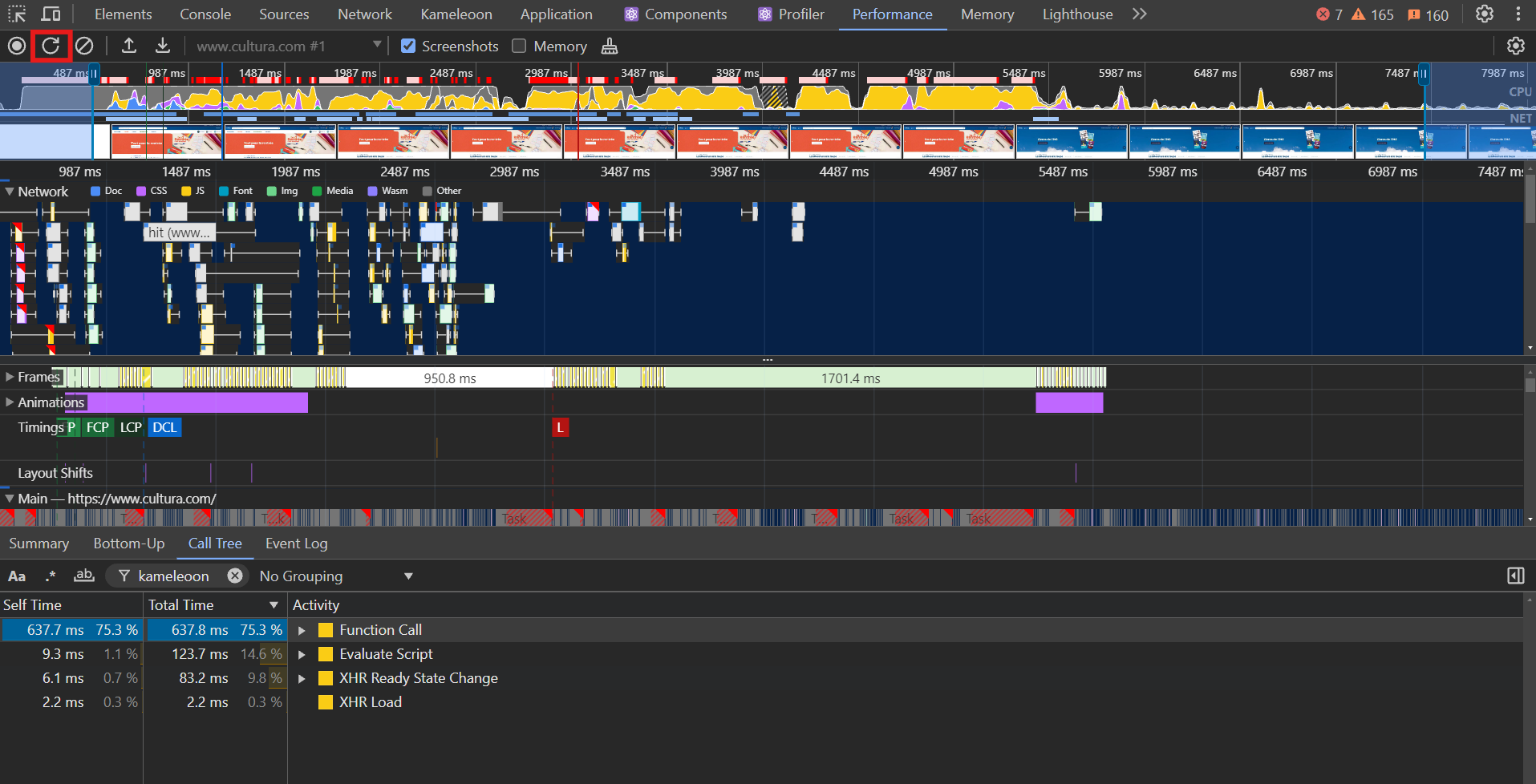Toggle the device toolbar icon
Screen dimensions: 1536x784
51,14
